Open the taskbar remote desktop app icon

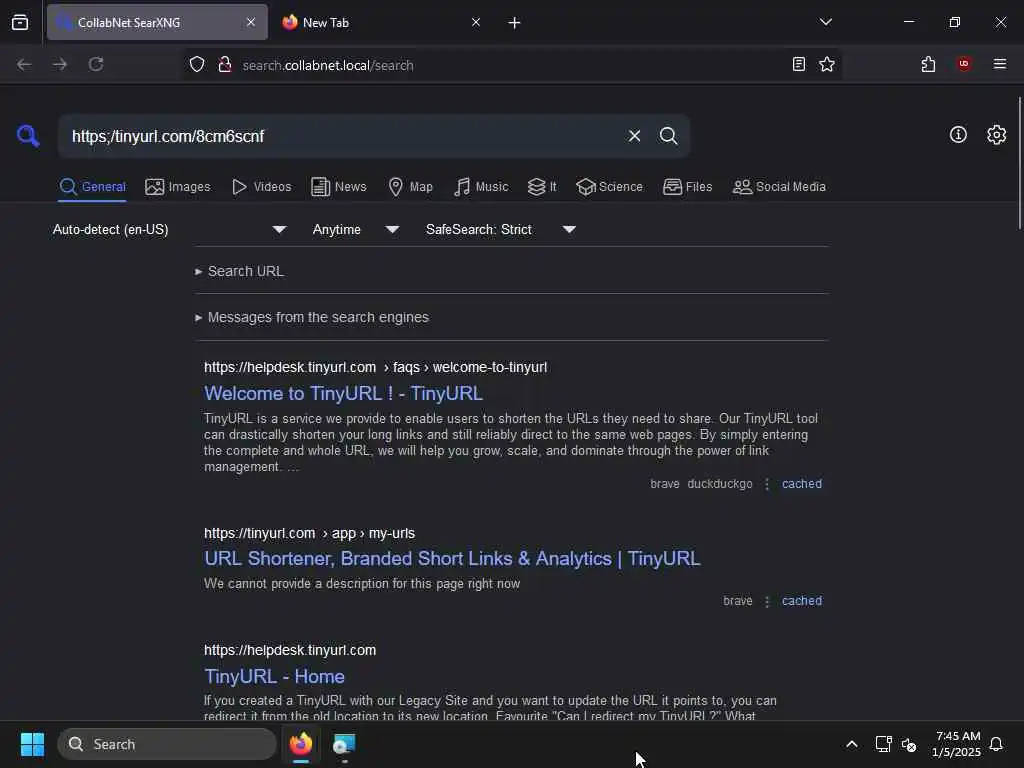[344, 744]
